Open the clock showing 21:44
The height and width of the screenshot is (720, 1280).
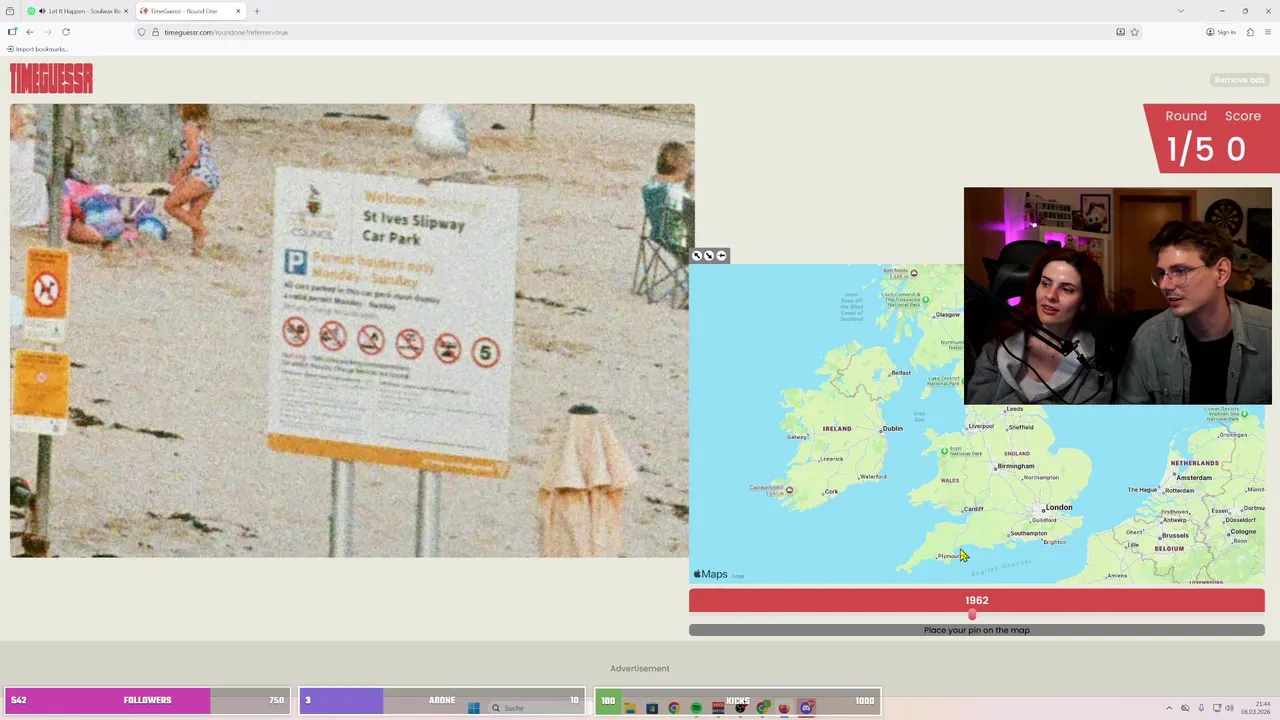[x=1255, y=708]
